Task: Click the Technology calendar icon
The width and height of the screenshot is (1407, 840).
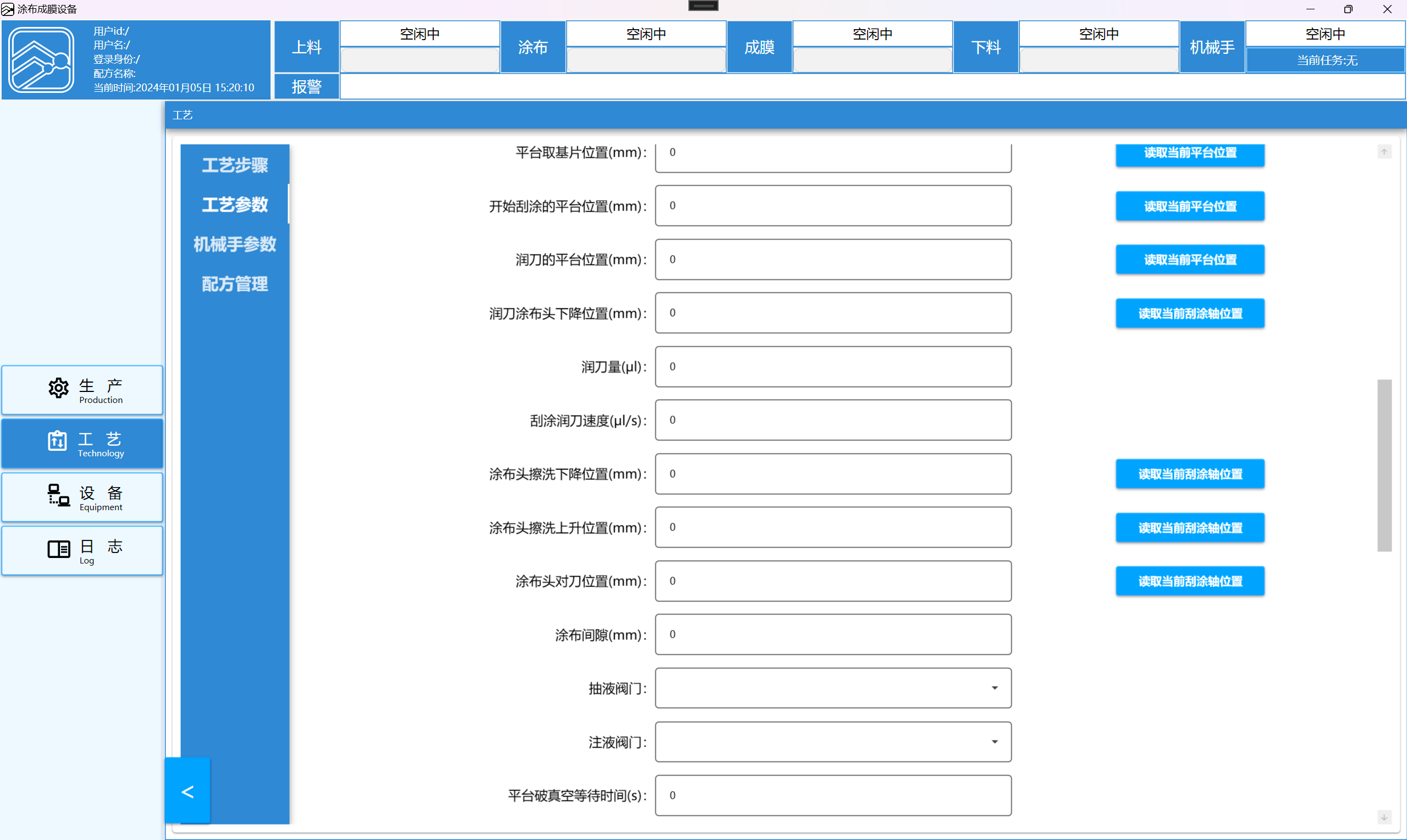Action: 57,440
